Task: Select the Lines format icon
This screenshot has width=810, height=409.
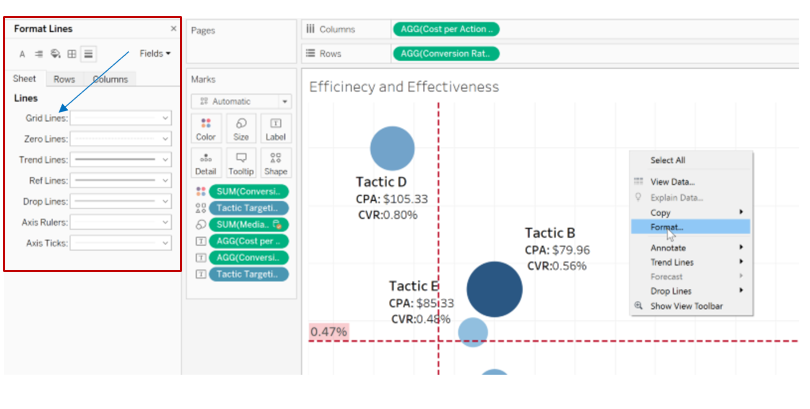Action: pos(88,54)
